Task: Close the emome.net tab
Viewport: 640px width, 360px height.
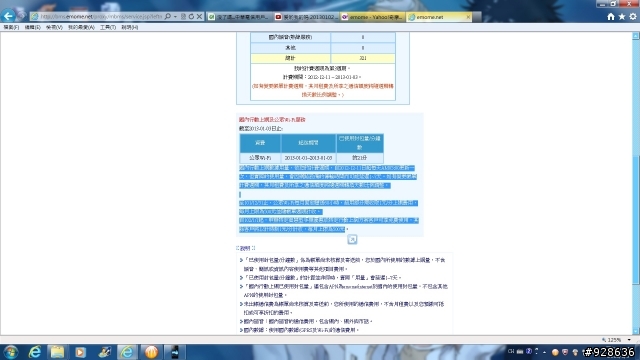Action: click(x=468, y=17)
